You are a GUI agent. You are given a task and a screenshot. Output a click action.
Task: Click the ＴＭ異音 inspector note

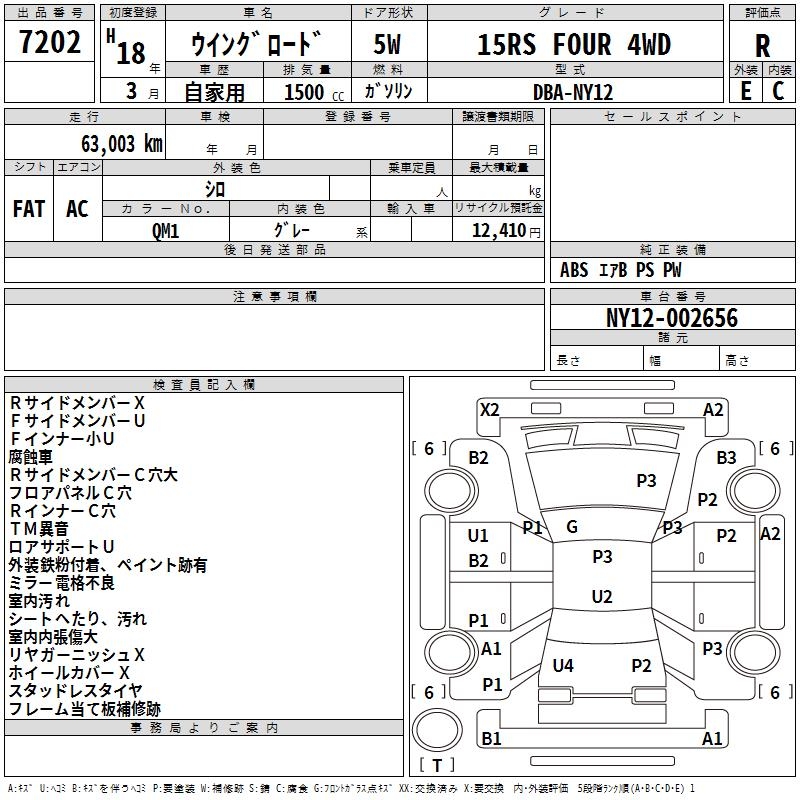[x=39, y=528]
